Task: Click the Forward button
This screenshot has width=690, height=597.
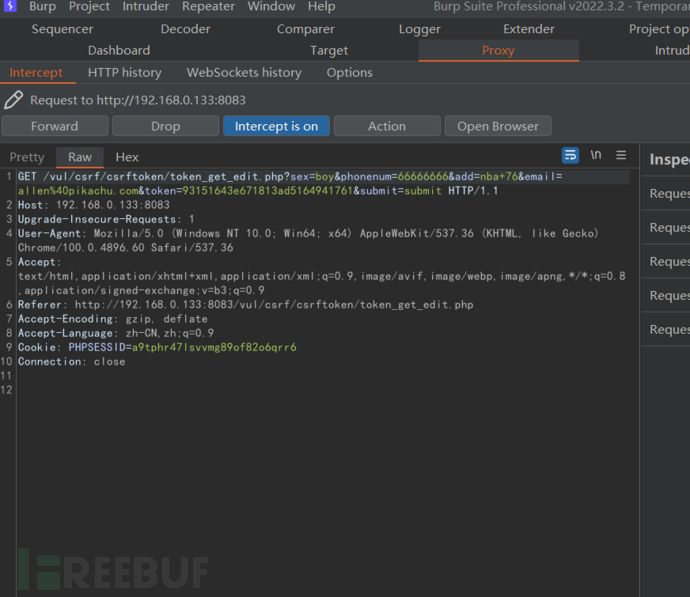Action: click(55, 126)
